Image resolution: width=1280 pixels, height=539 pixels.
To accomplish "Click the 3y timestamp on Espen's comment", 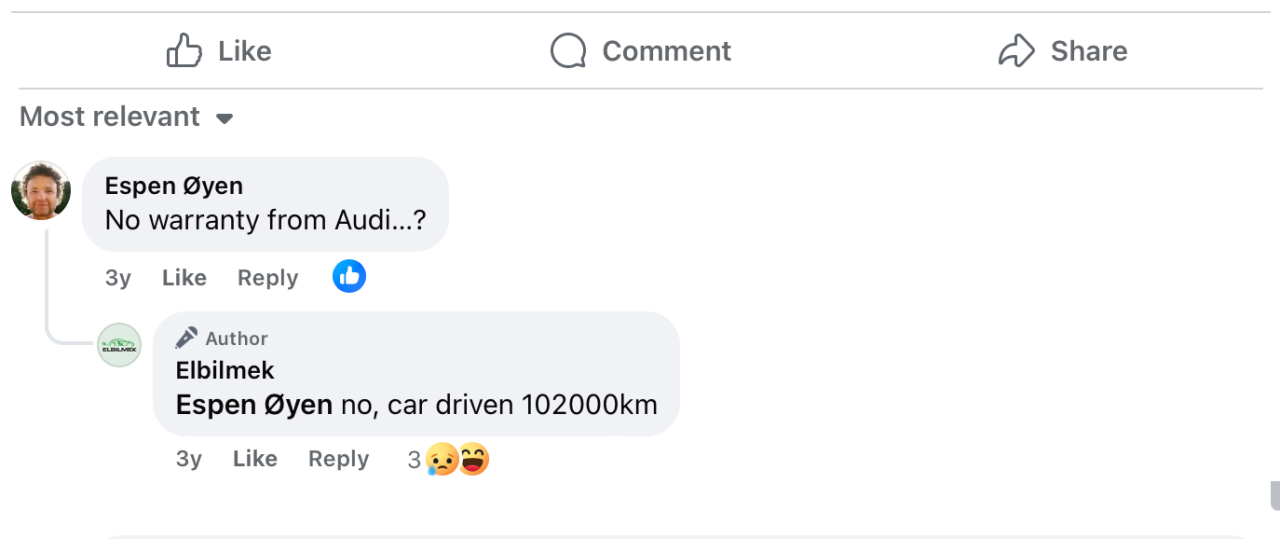I will [118, 278].
